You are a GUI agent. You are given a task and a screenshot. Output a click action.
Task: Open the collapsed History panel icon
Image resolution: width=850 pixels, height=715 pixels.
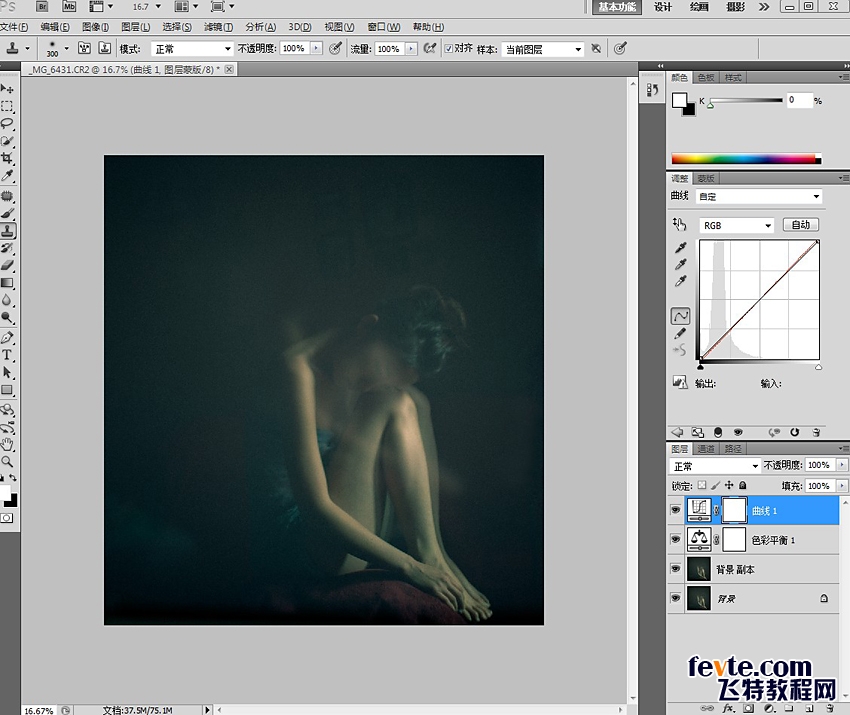652,89
